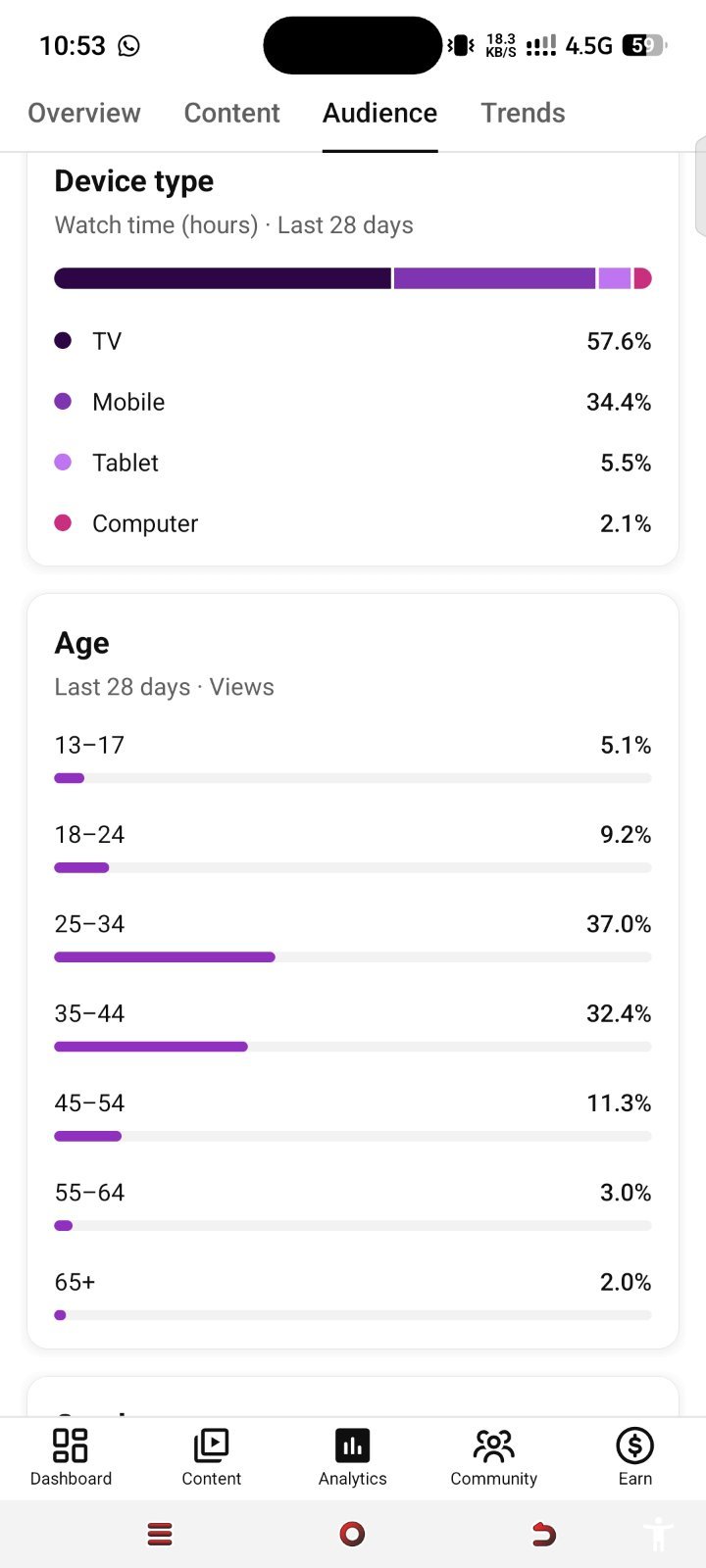Open the Content tab at top
This screenshot has height=1568, width=706.
(x=232, y=113)
